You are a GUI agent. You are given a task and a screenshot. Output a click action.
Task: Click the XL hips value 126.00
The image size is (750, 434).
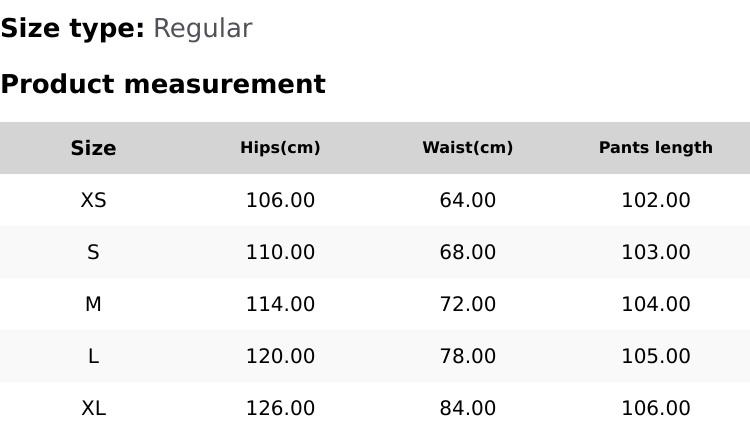pyautogui.click(x=280, y=408)
